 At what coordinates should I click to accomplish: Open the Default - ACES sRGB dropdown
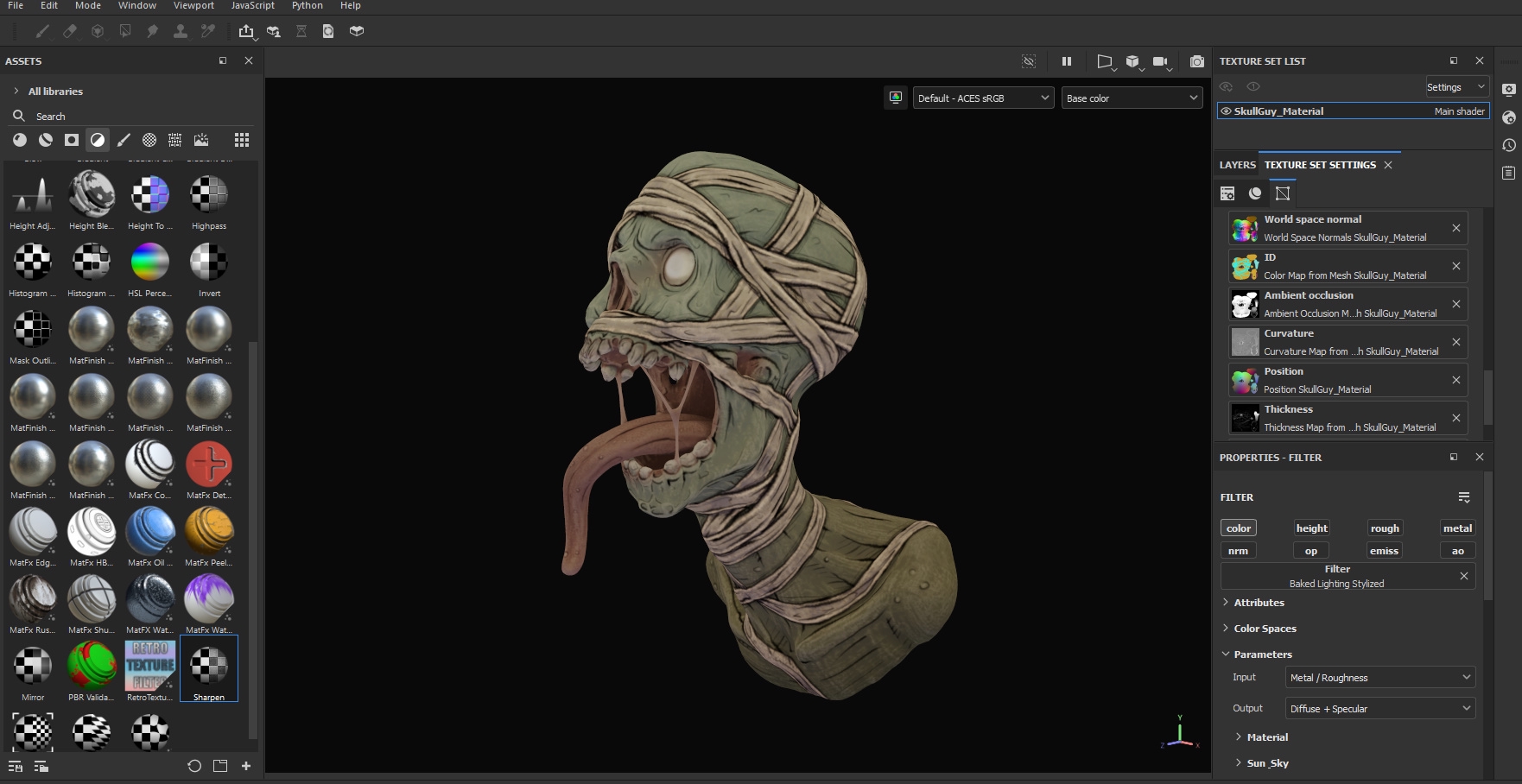click(983, 98)
